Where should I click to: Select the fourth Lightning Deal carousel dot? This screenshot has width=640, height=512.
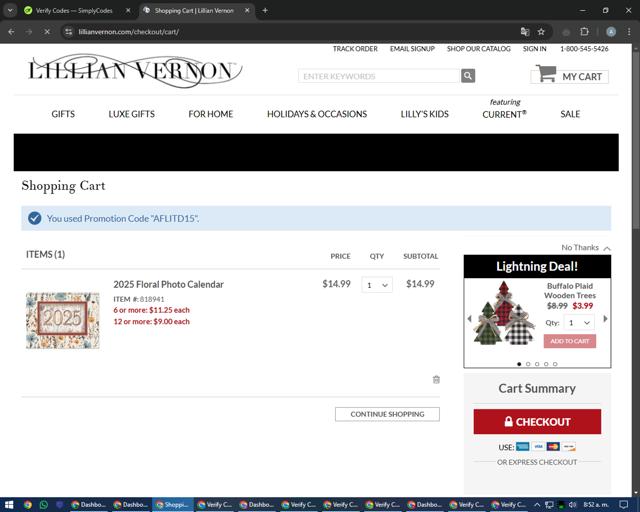pyautogui.click(x=546, y=364)
